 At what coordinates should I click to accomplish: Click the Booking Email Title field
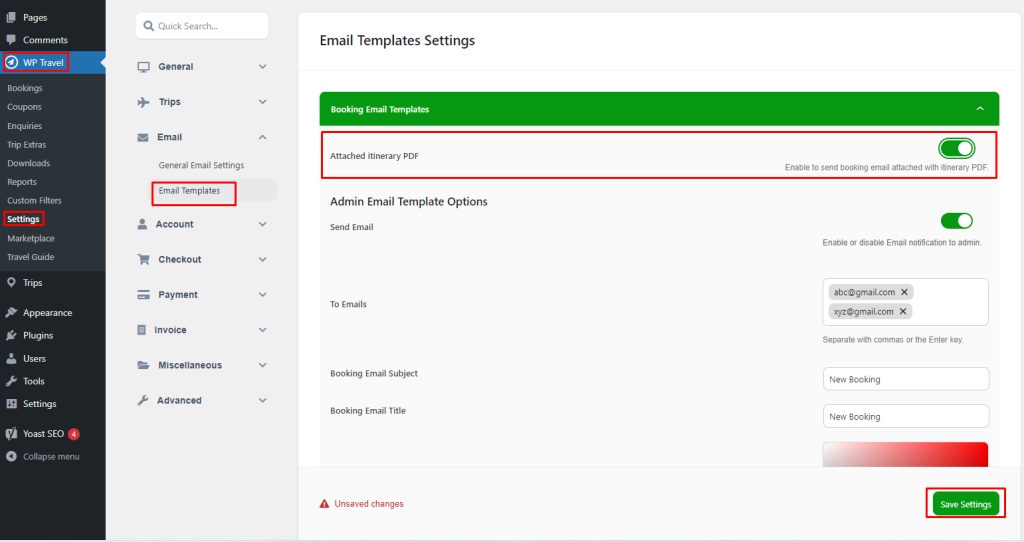(x=906, y=417)
